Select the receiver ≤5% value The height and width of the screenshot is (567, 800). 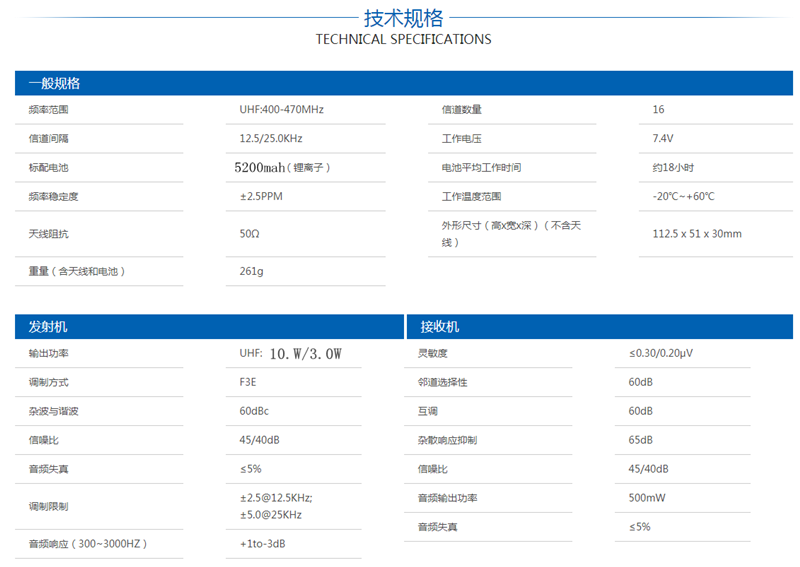640,527
